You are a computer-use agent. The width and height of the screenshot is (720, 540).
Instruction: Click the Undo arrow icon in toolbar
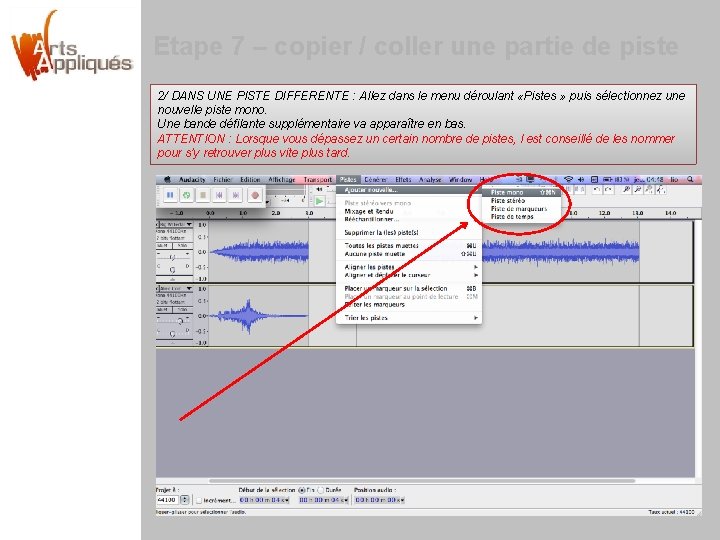pos(596,189)
